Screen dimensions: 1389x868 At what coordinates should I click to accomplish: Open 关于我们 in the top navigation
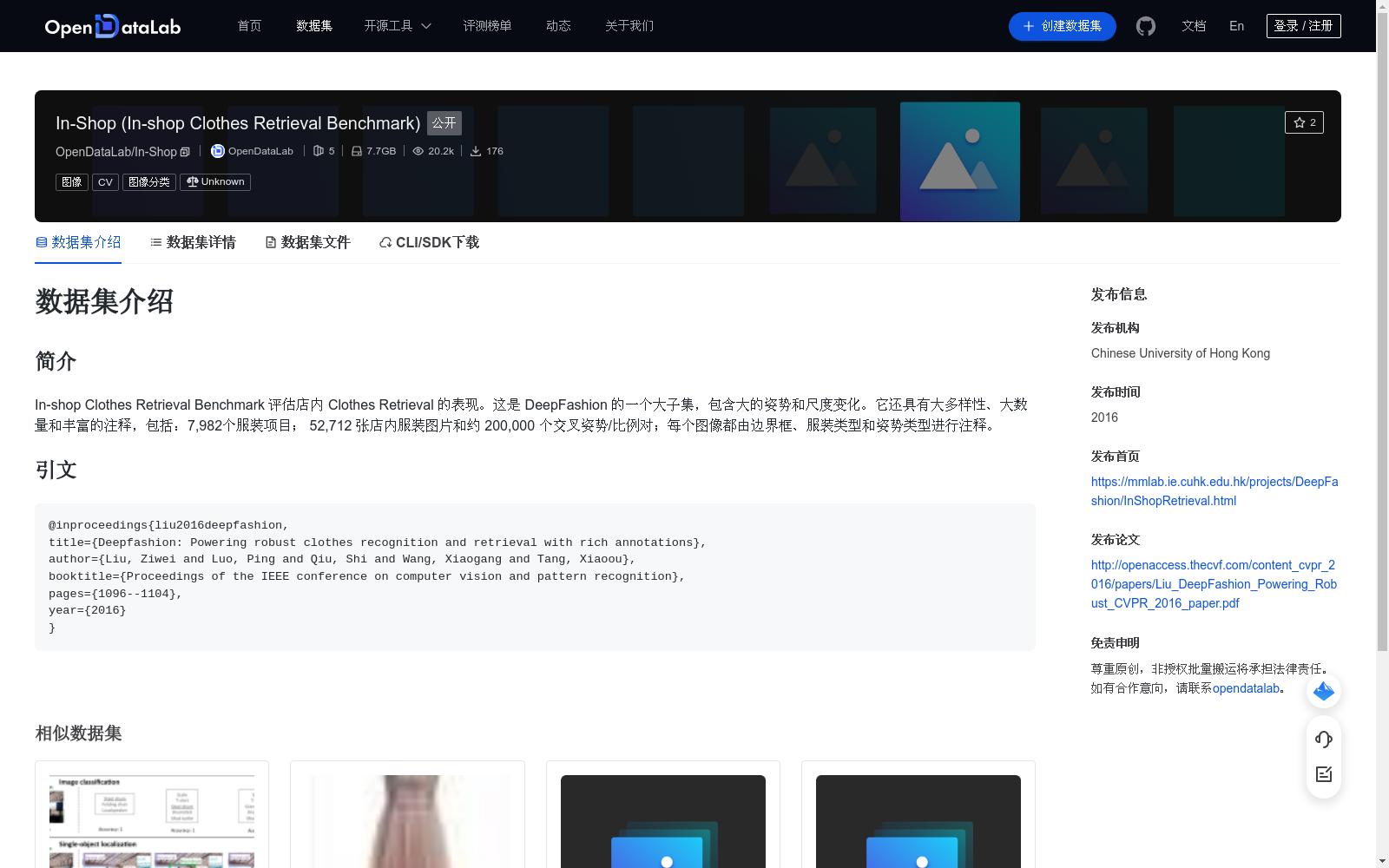tap(629, 26)
